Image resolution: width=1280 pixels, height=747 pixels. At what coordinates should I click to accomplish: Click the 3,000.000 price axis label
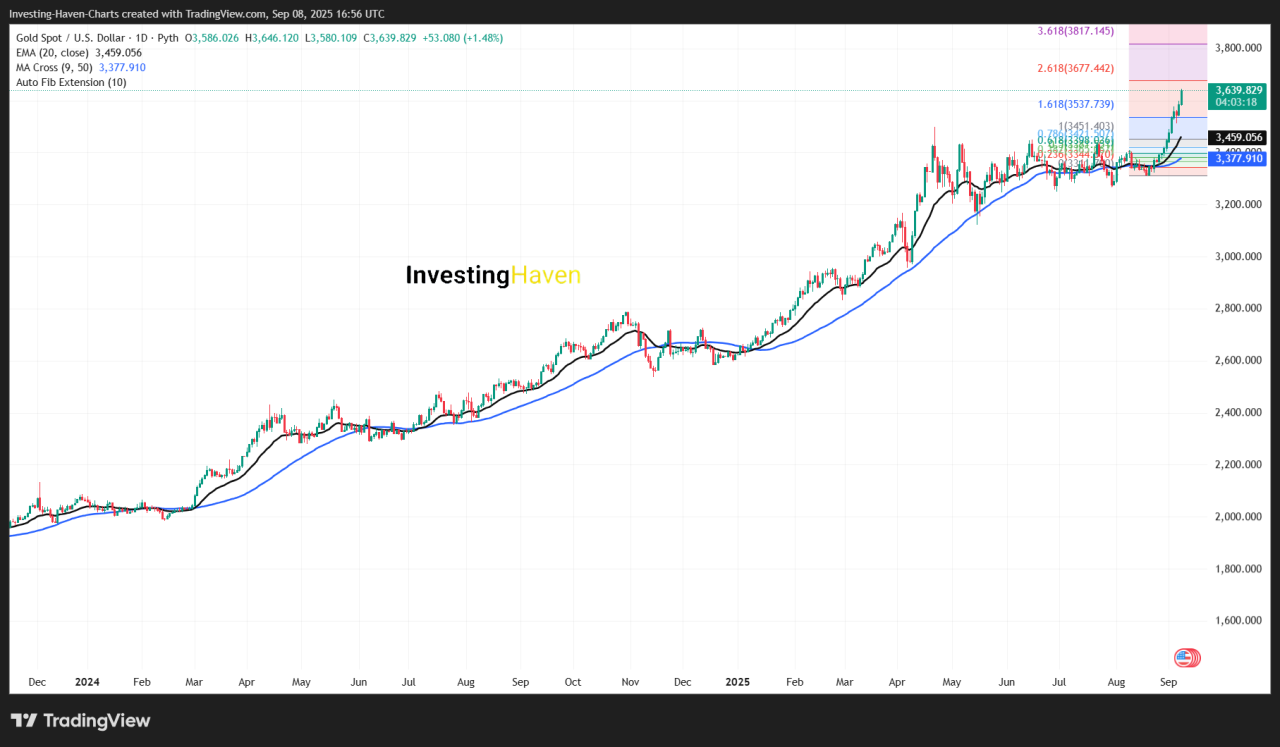1238,256
